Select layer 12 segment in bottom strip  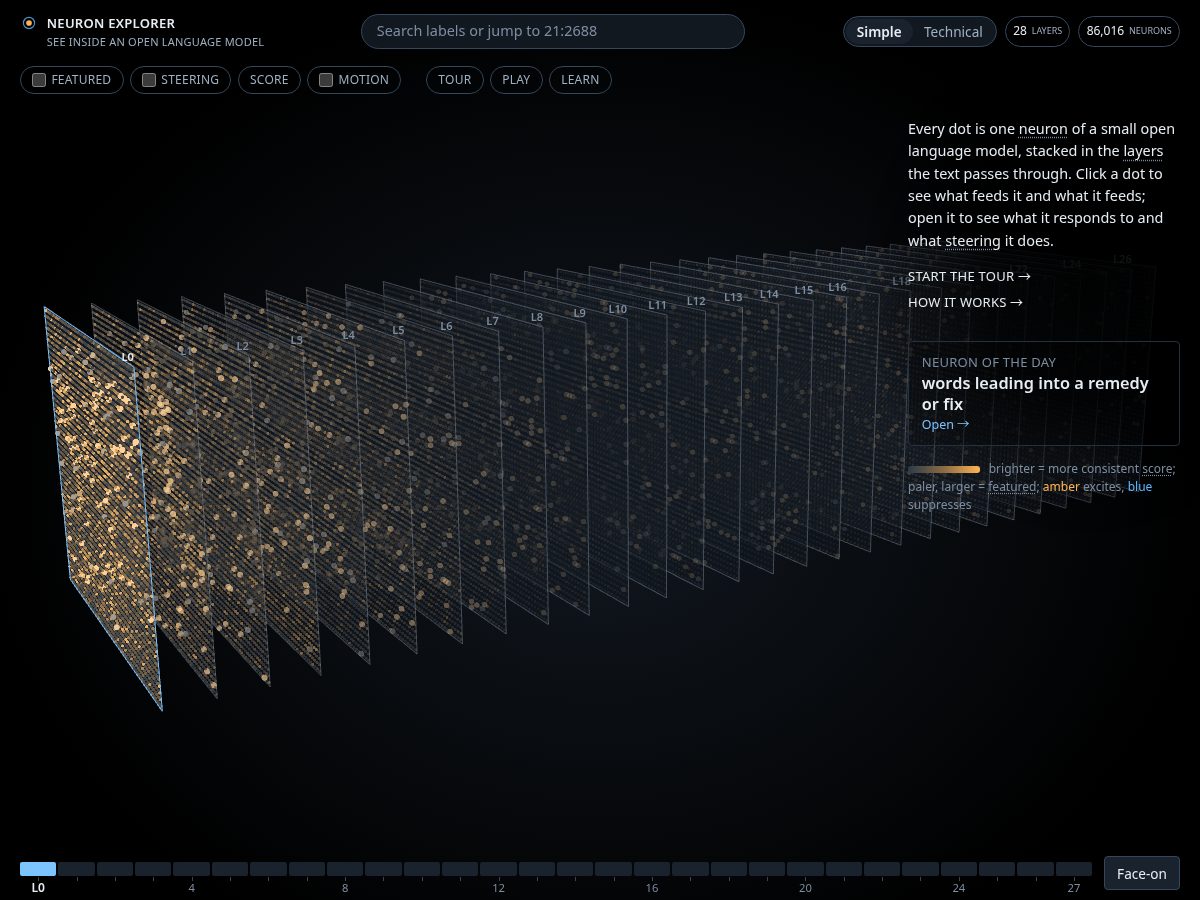498,869
